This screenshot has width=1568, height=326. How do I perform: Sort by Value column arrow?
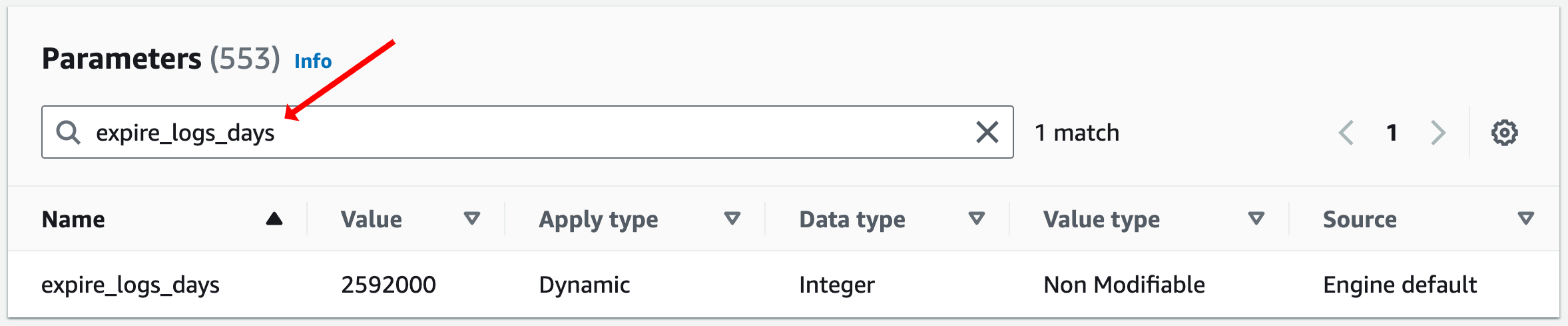click(472, 218)
